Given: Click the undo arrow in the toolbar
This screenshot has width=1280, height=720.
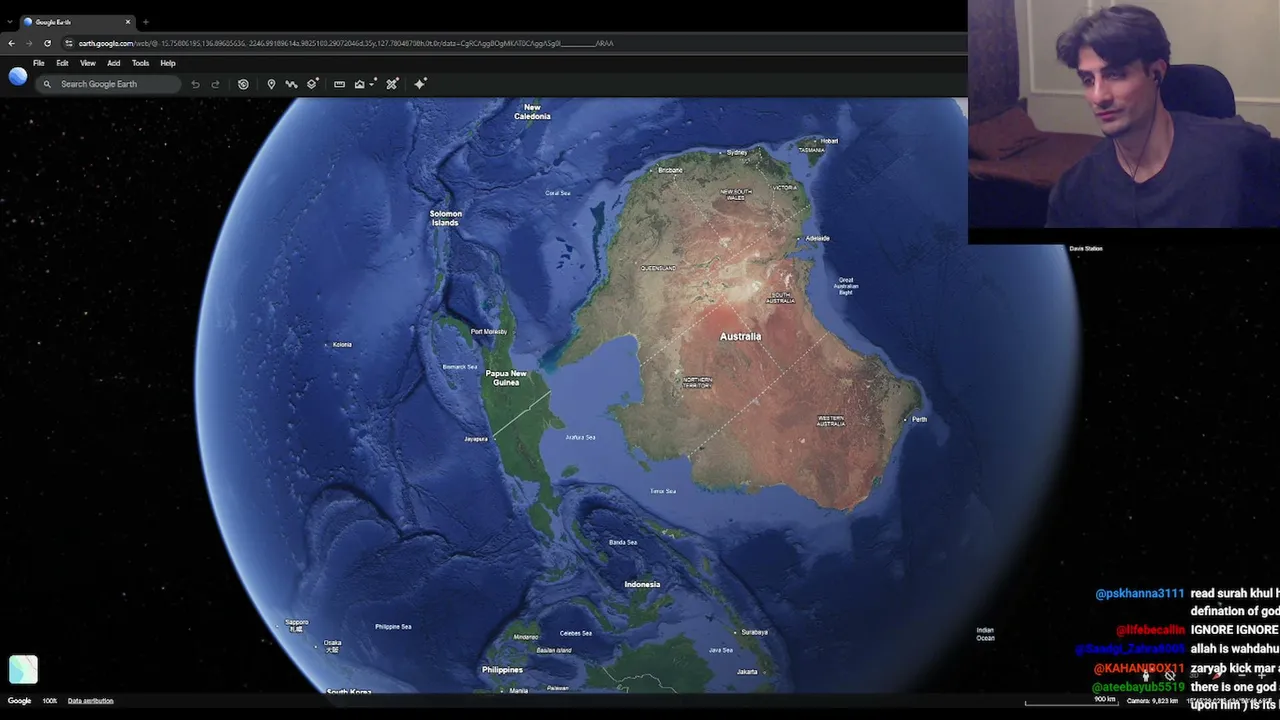Looking at the screenshot, I should point(195,84).
